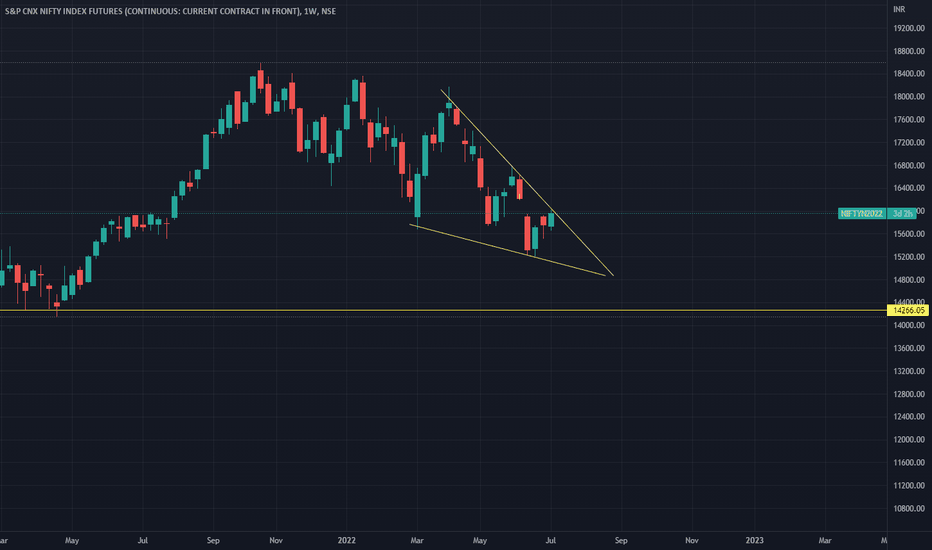
Task: Click the 13600.00 price axis label
Action: tap(909, 348)
